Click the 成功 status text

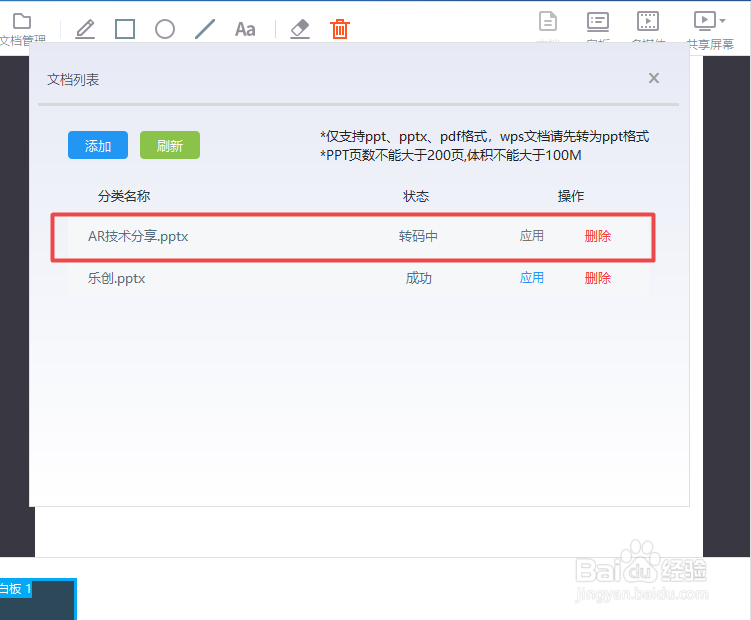point(419,278)
